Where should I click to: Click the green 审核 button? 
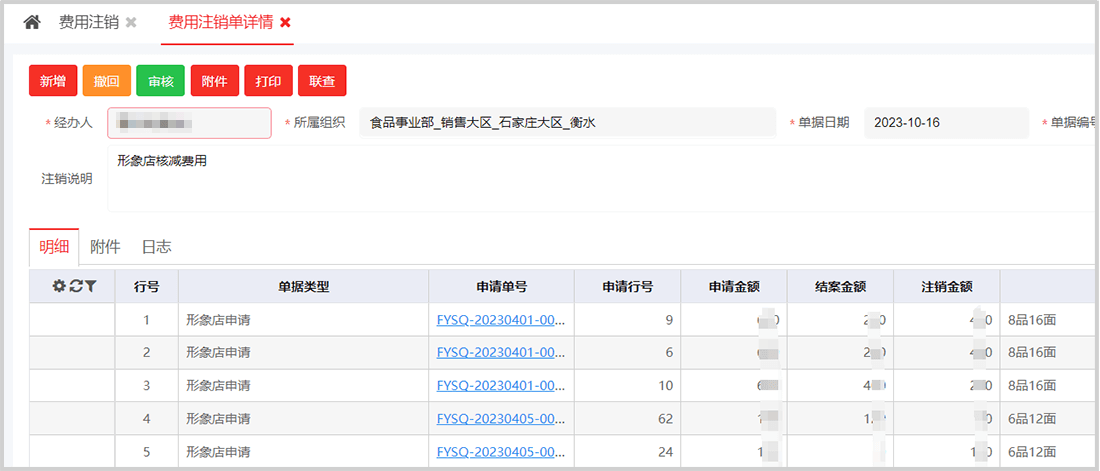click(x=161, y=81)
